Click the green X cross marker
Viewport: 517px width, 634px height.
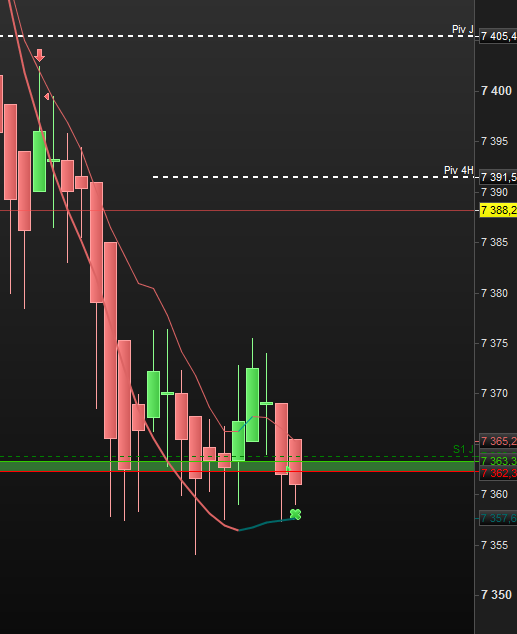tap(295, 514)
